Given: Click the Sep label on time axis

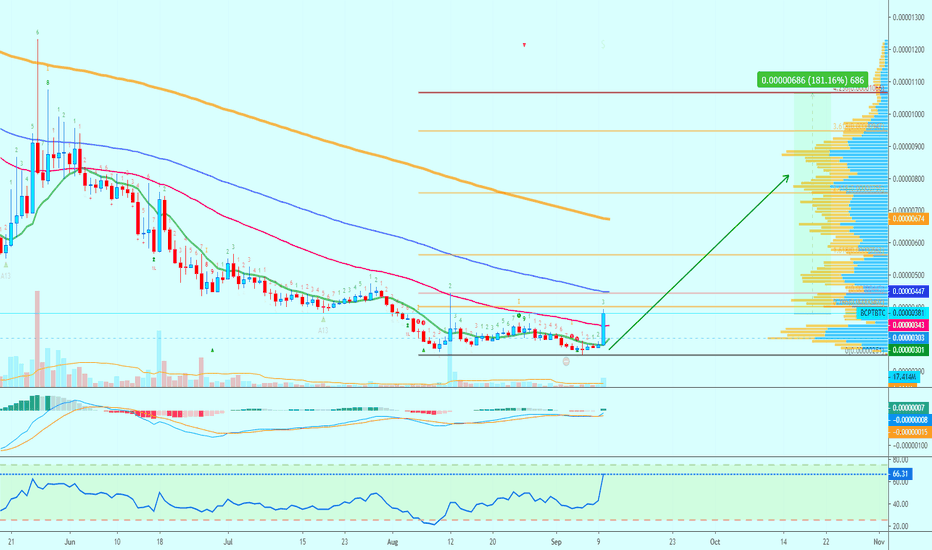Looking at the screenshot, I should click(556, 542).
